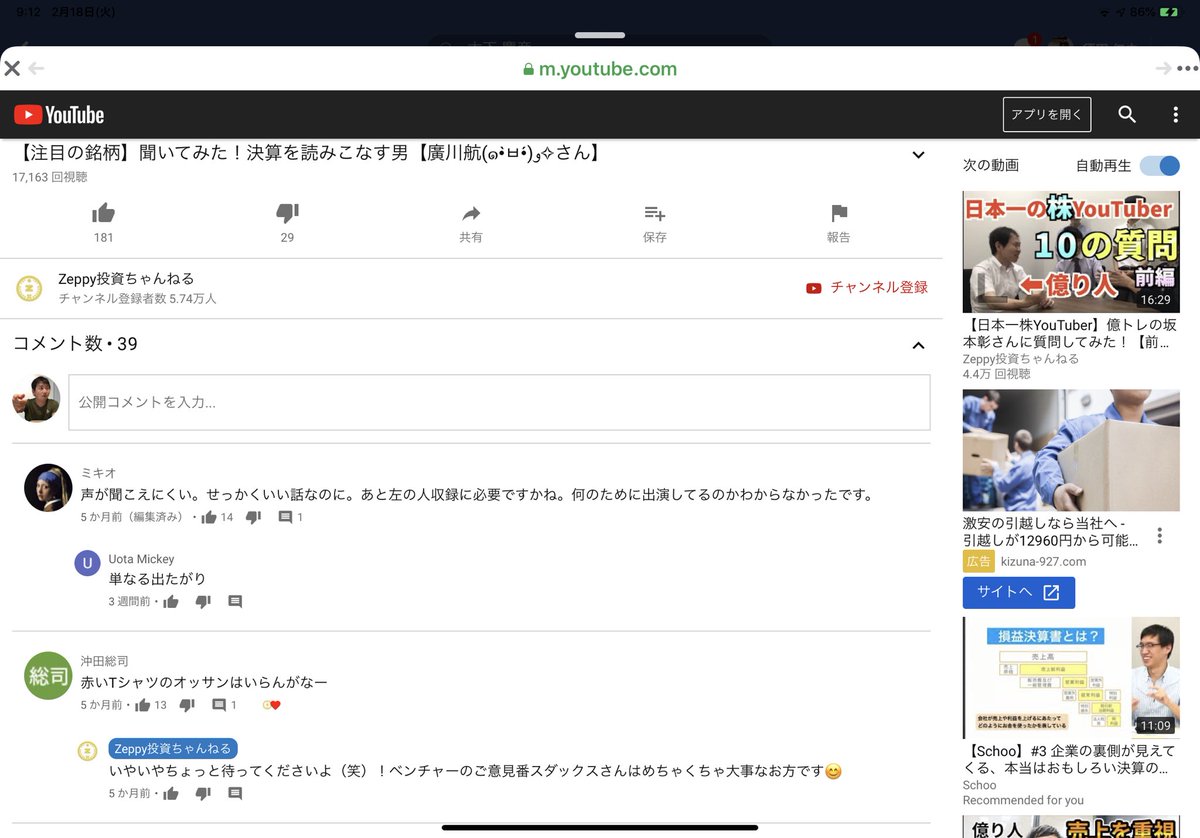
Task: Open Uota Mickey's profile avatar
Action: click(x=88, y=563)
